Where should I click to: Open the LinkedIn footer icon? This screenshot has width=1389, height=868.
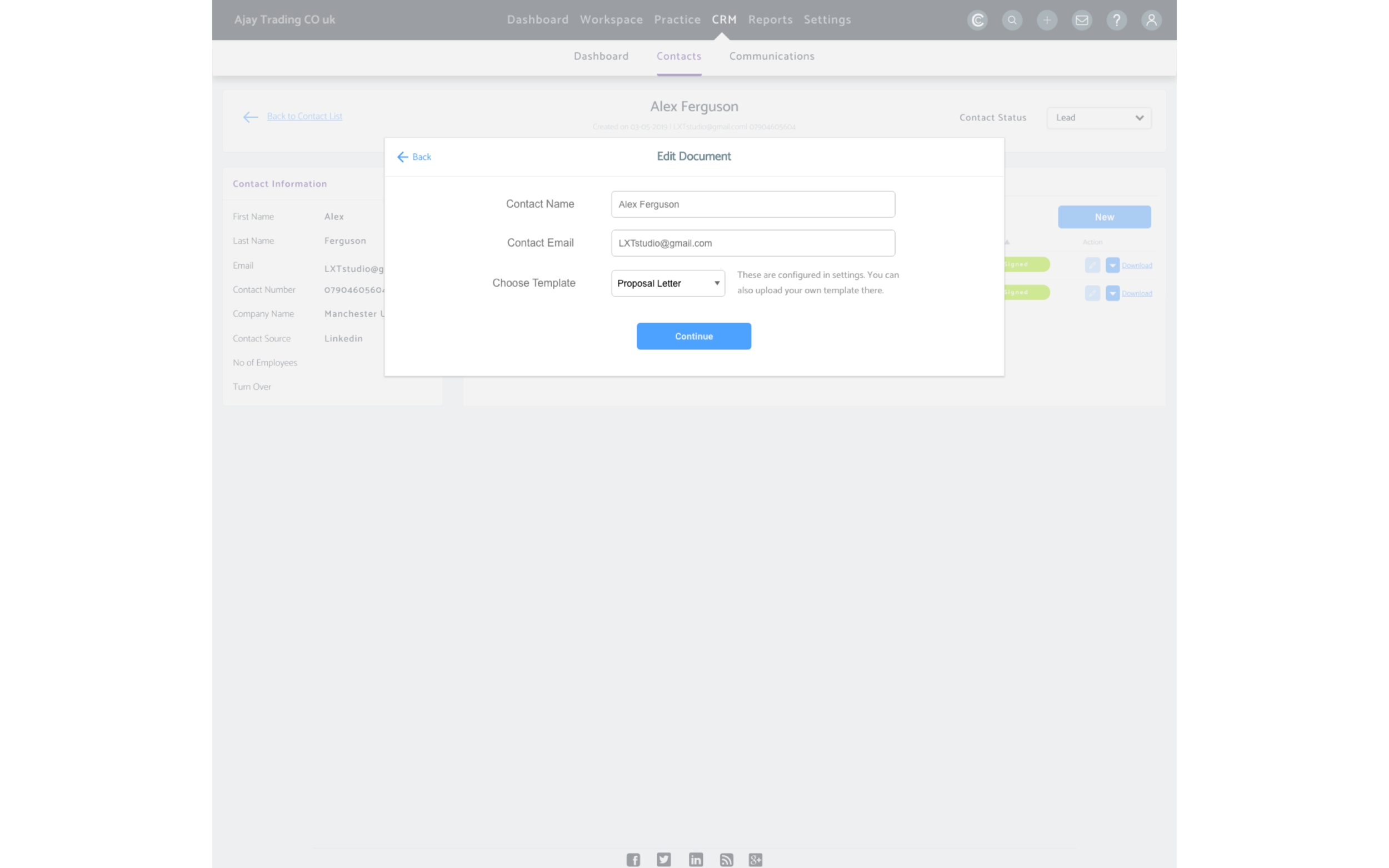point(696,859)
